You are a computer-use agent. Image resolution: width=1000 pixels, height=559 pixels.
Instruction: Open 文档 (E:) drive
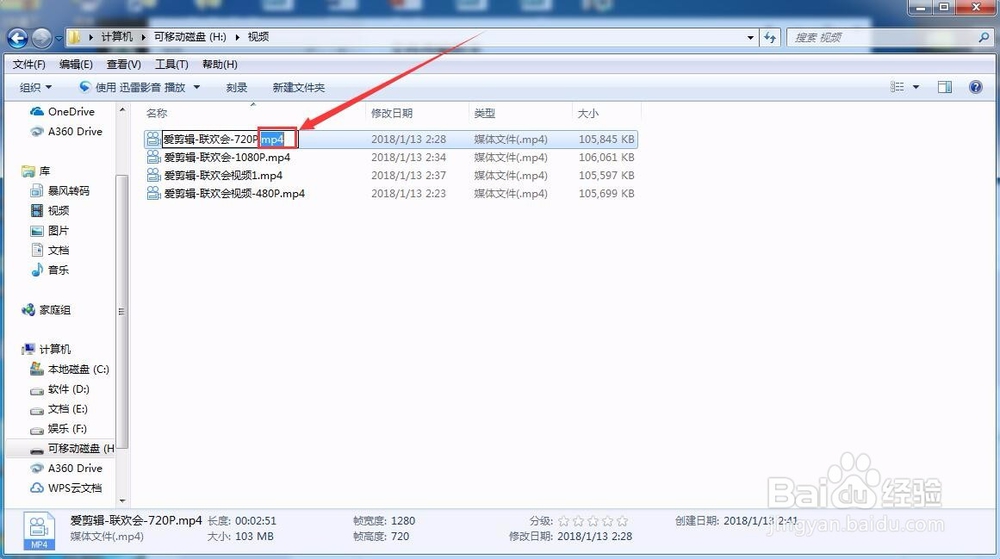[59, 409]
